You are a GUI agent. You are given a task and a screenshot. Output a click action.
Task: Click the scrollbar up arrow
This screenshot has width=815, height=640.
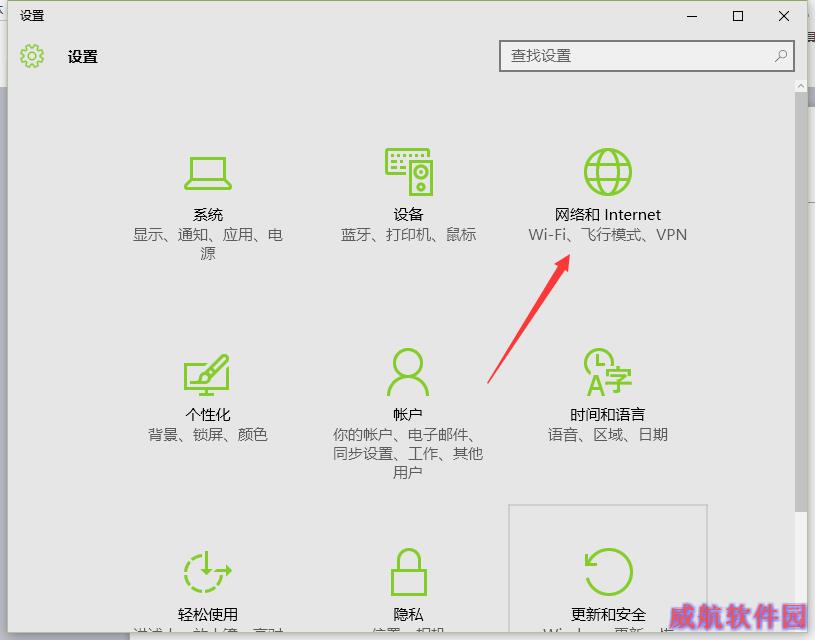click(x=800, y=86)
